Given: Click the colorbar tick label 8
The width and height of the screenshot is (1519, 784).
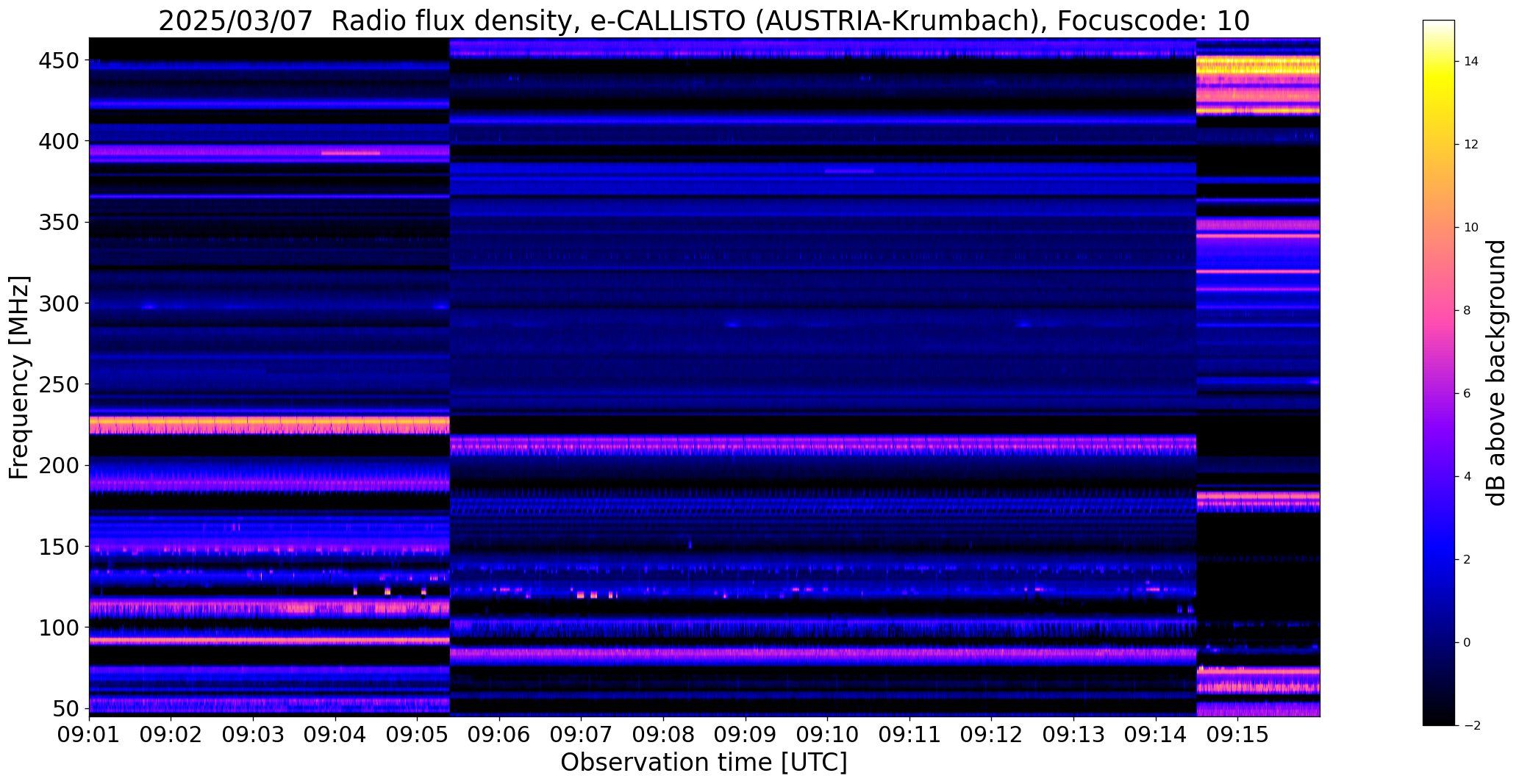Looking at the screenshot, I should click(x=1468, y=310).
